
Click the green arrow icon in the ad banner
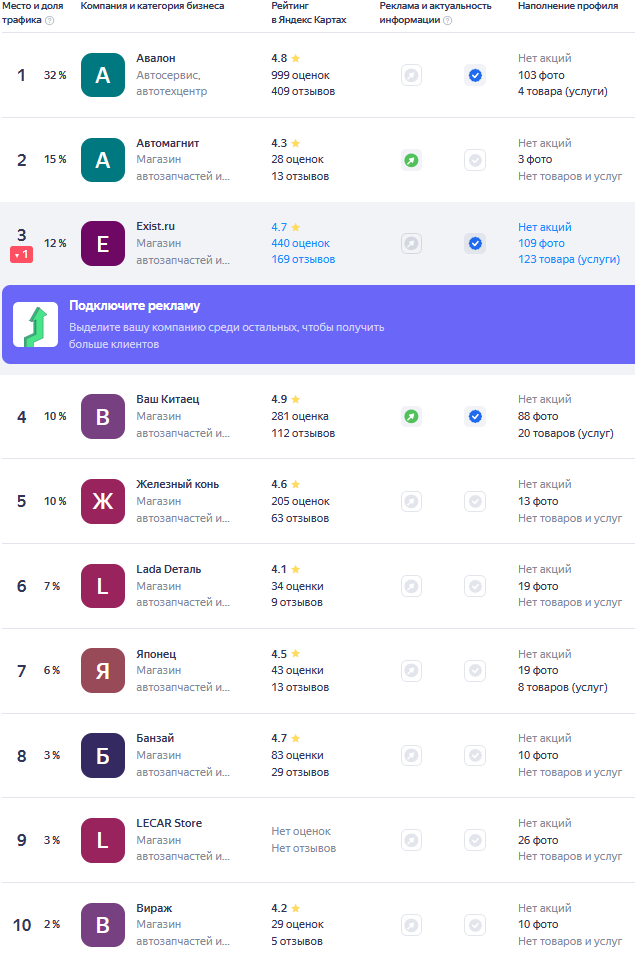[x=35, y=324]
